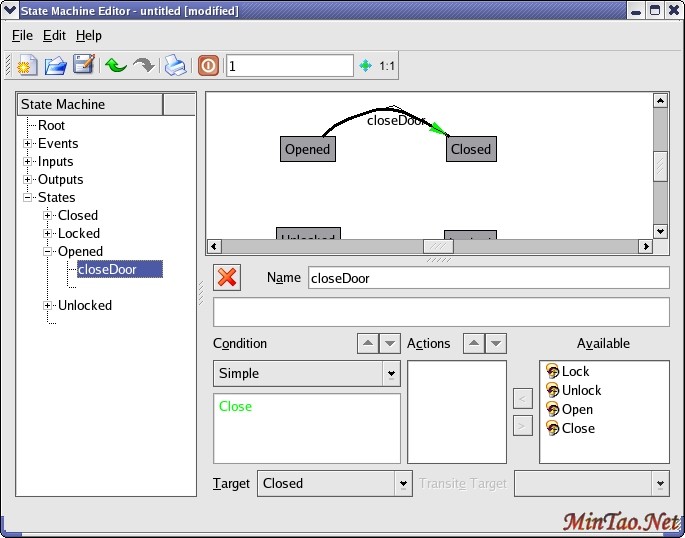Click the gray Redo arrow

144,66
